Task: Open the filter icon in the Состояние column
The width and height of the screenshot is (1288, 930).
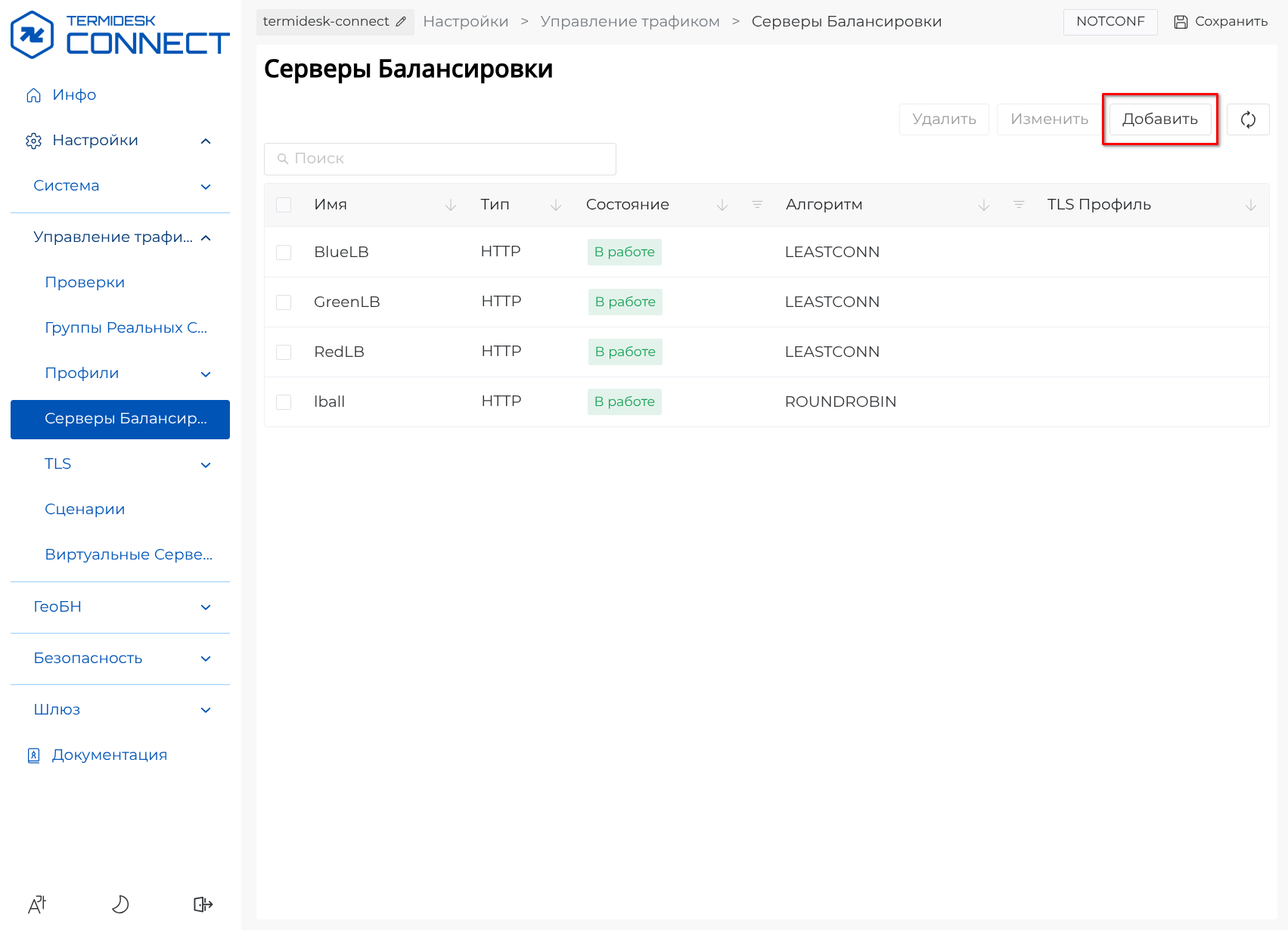Action: pyautogui.click(x=757, y=205)
